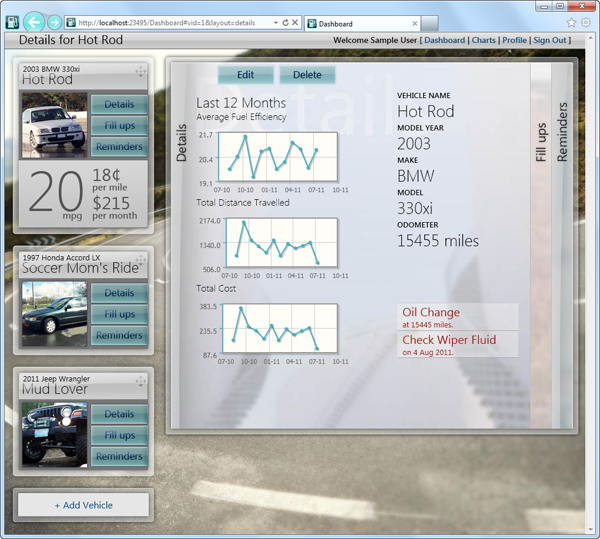Screen dimensions: 600x539
Task: Click the 15455 miles odometer value
Action: tap(438, 241)
